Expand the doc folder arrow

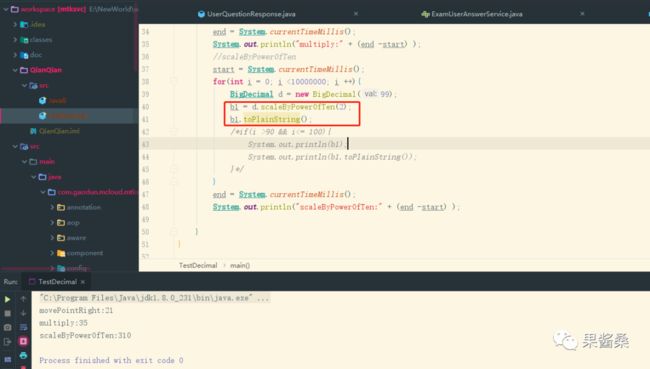15,55
